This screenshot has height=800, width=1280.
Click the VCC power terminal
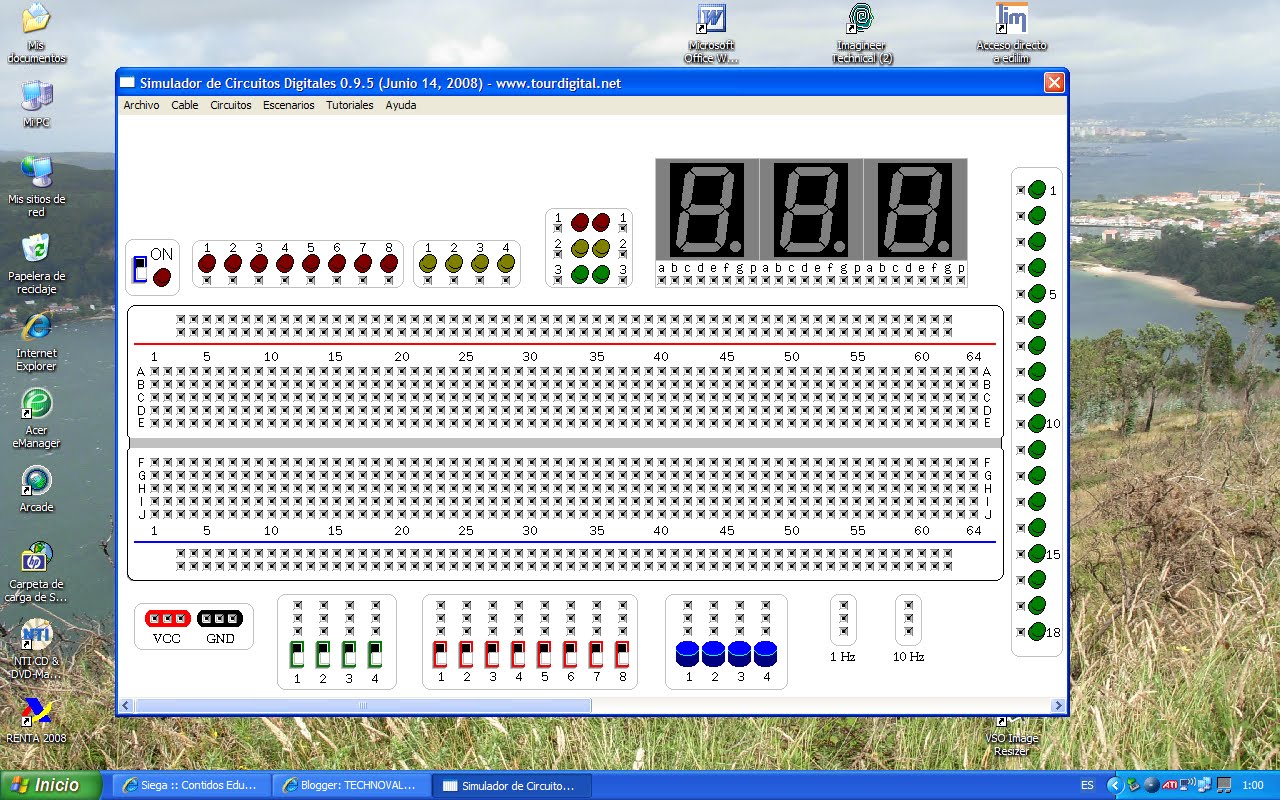(167, 618)
